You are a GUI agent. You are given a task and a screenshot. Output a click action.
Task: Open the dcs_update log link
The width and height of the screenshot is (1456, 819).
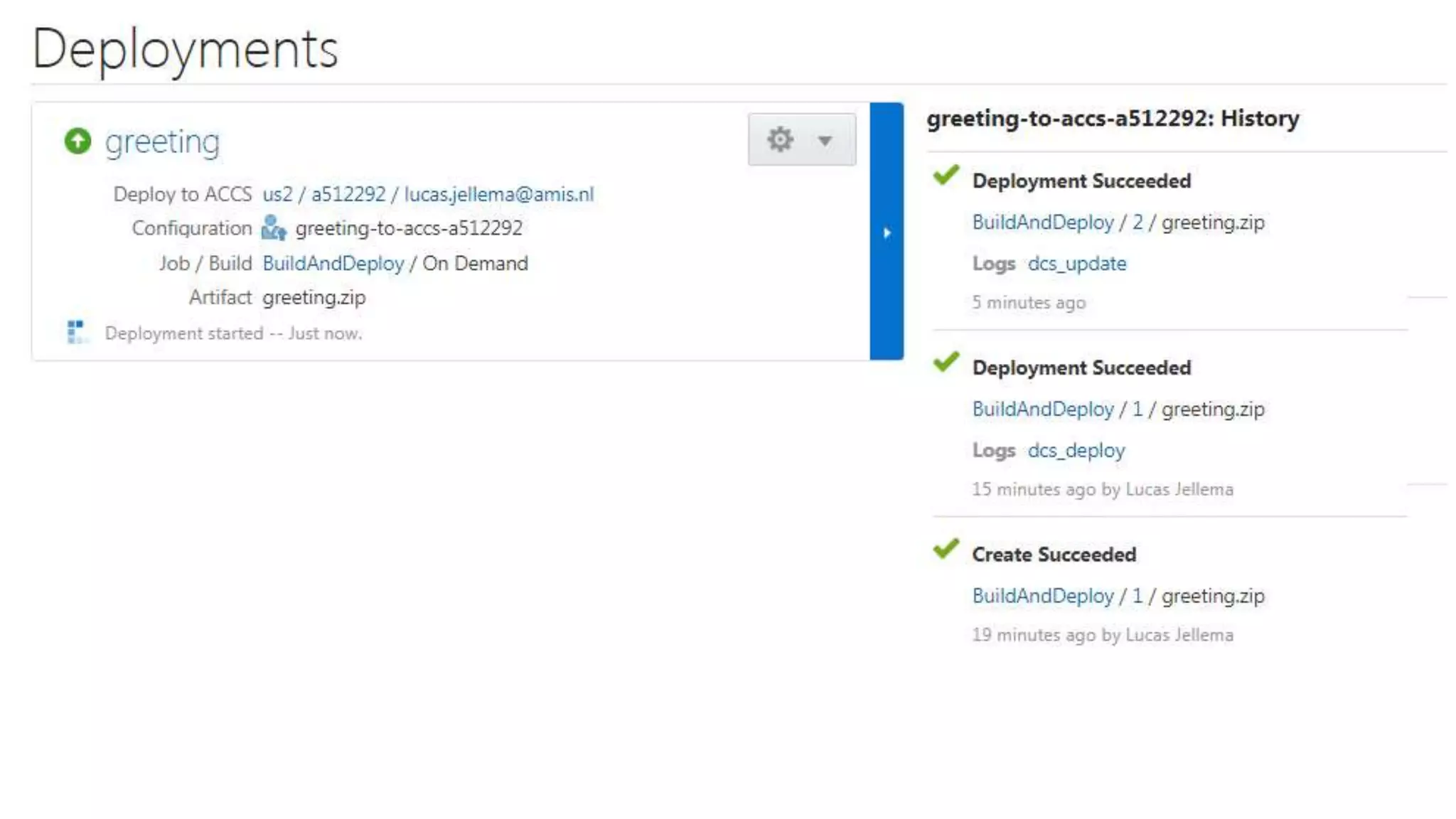[x=1076, y=263]
